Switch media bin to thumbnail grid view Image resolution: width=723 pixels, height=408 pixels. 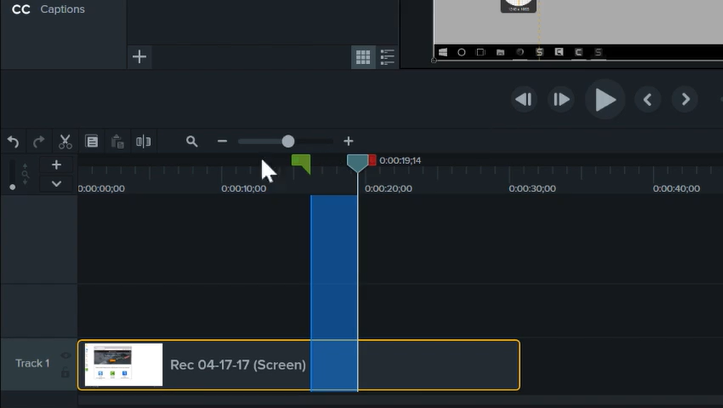(x=363, y=57)
